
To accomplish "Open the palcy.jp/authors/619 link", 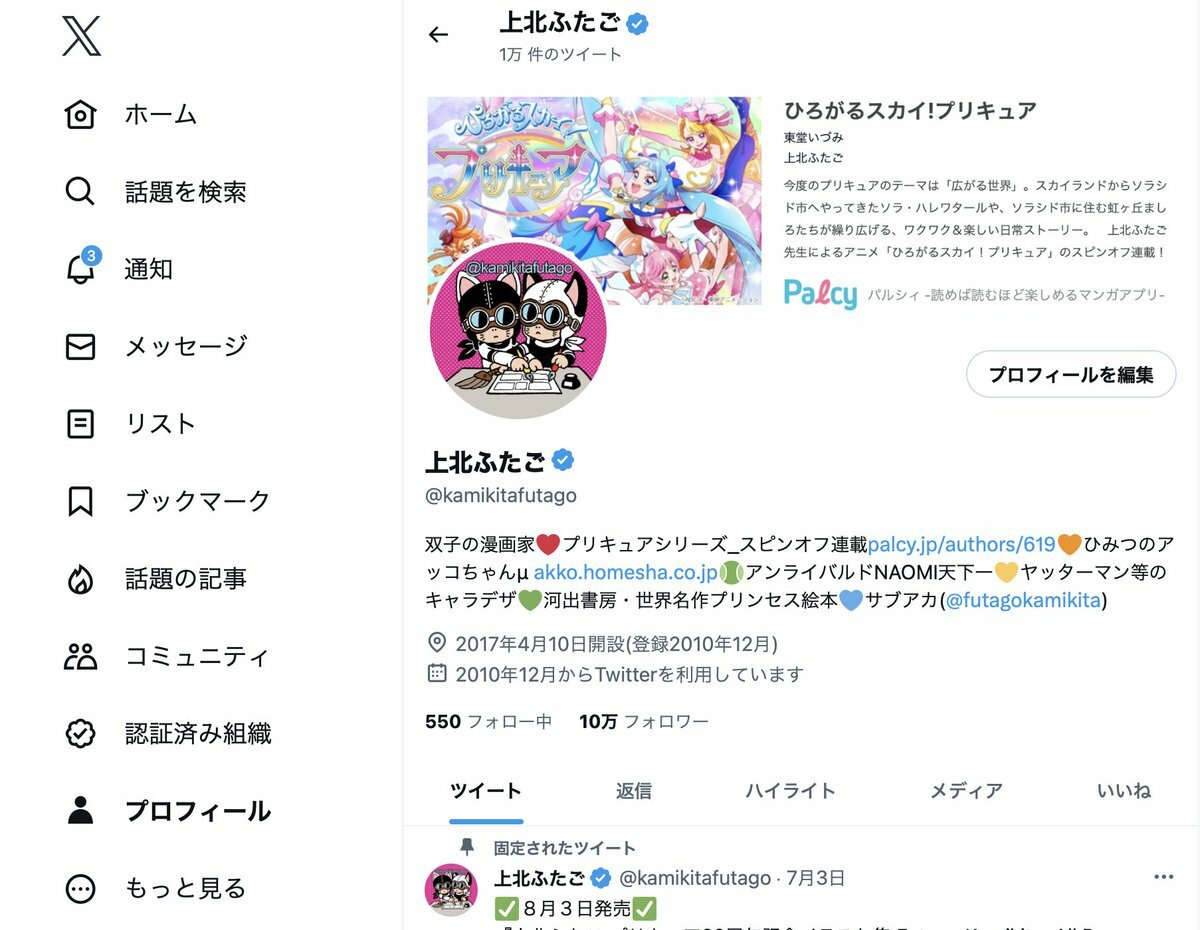I will [962, 545].
